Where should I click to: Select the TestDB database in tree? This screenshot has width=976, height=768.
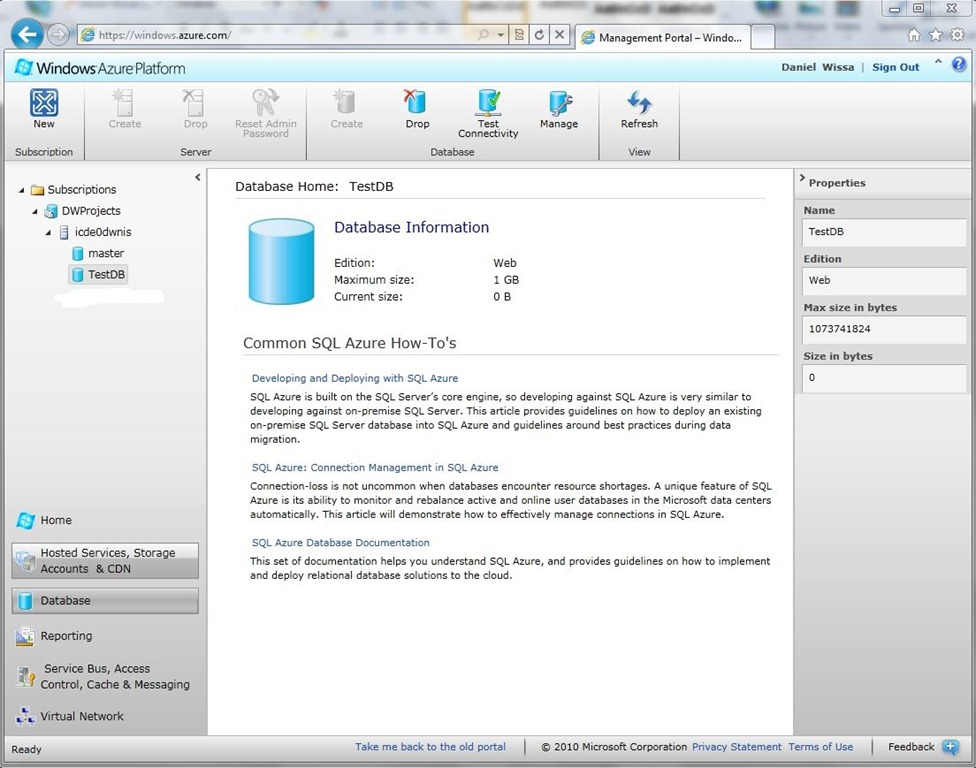pos(98,274)
